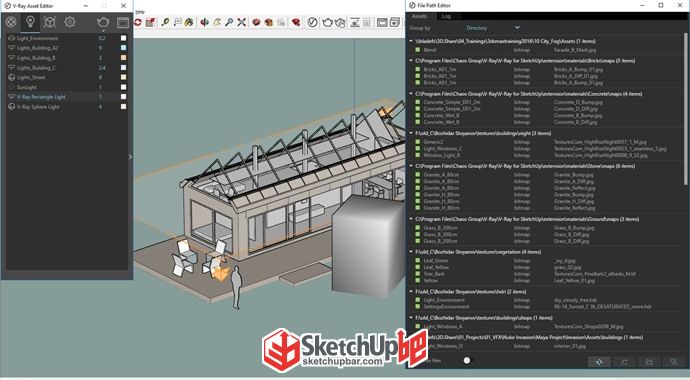The height and width of the screenshot is (380, 690).
Task: Select the Materials sphere icon in Asset Editor
Action: 11,22
